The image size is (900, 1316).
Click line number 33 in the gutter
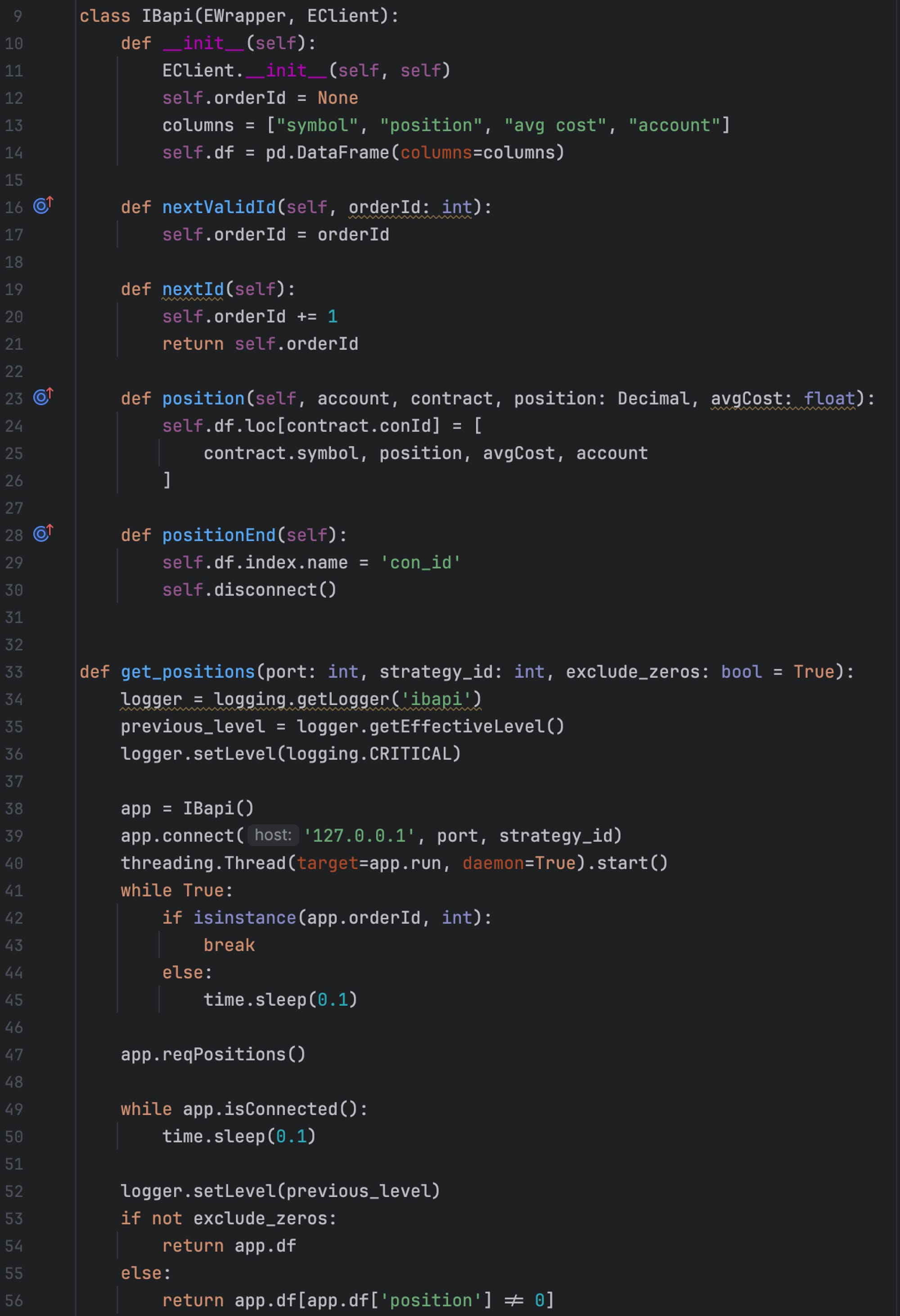point(15,672)
